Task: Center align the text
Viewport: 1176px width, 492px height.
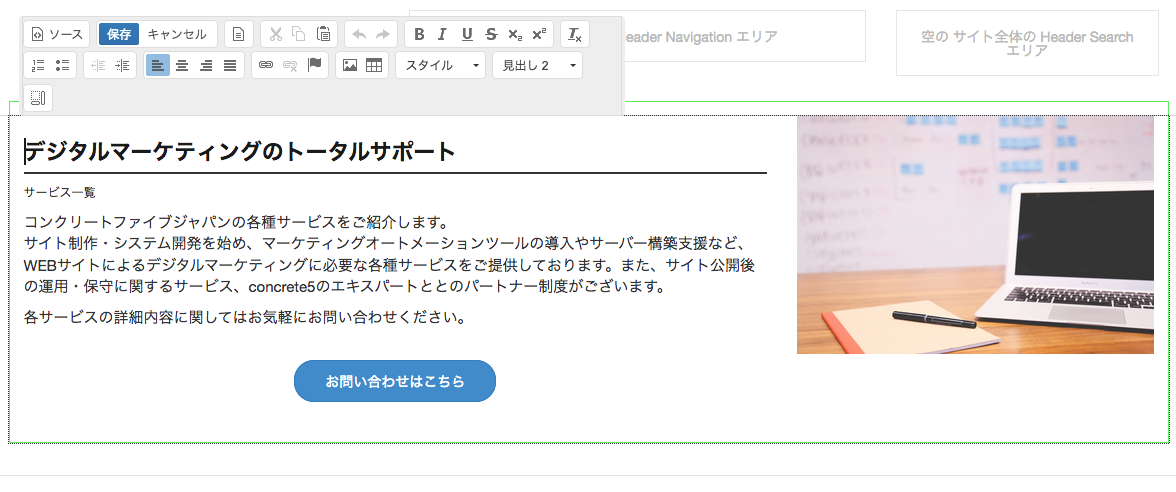Action: [182, 65]
